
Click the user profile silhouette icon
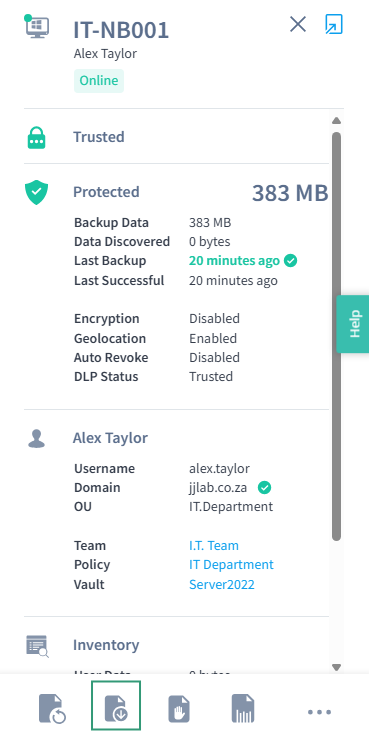36,438
